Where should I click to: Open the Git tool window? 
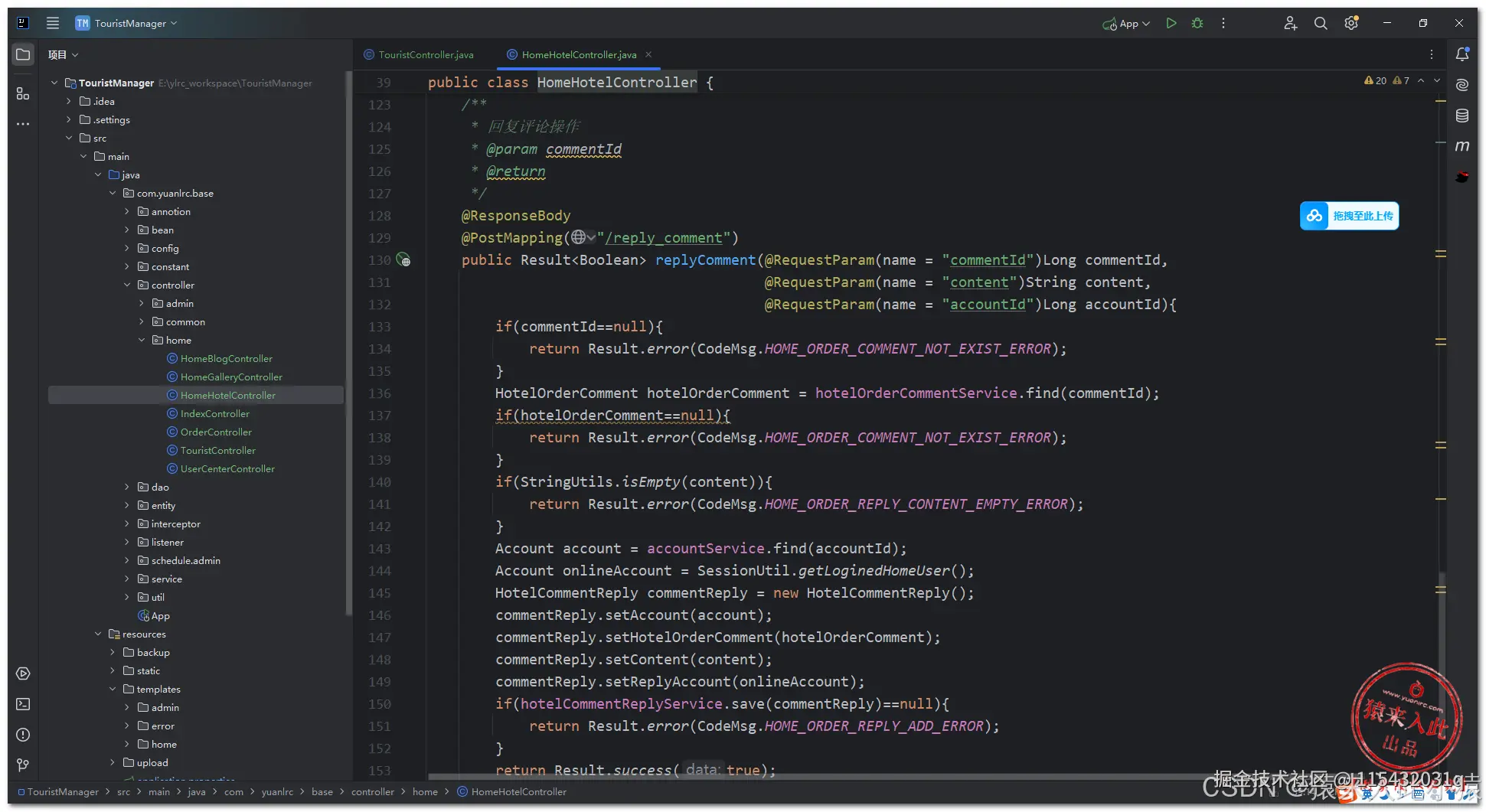tap(23, 765)
